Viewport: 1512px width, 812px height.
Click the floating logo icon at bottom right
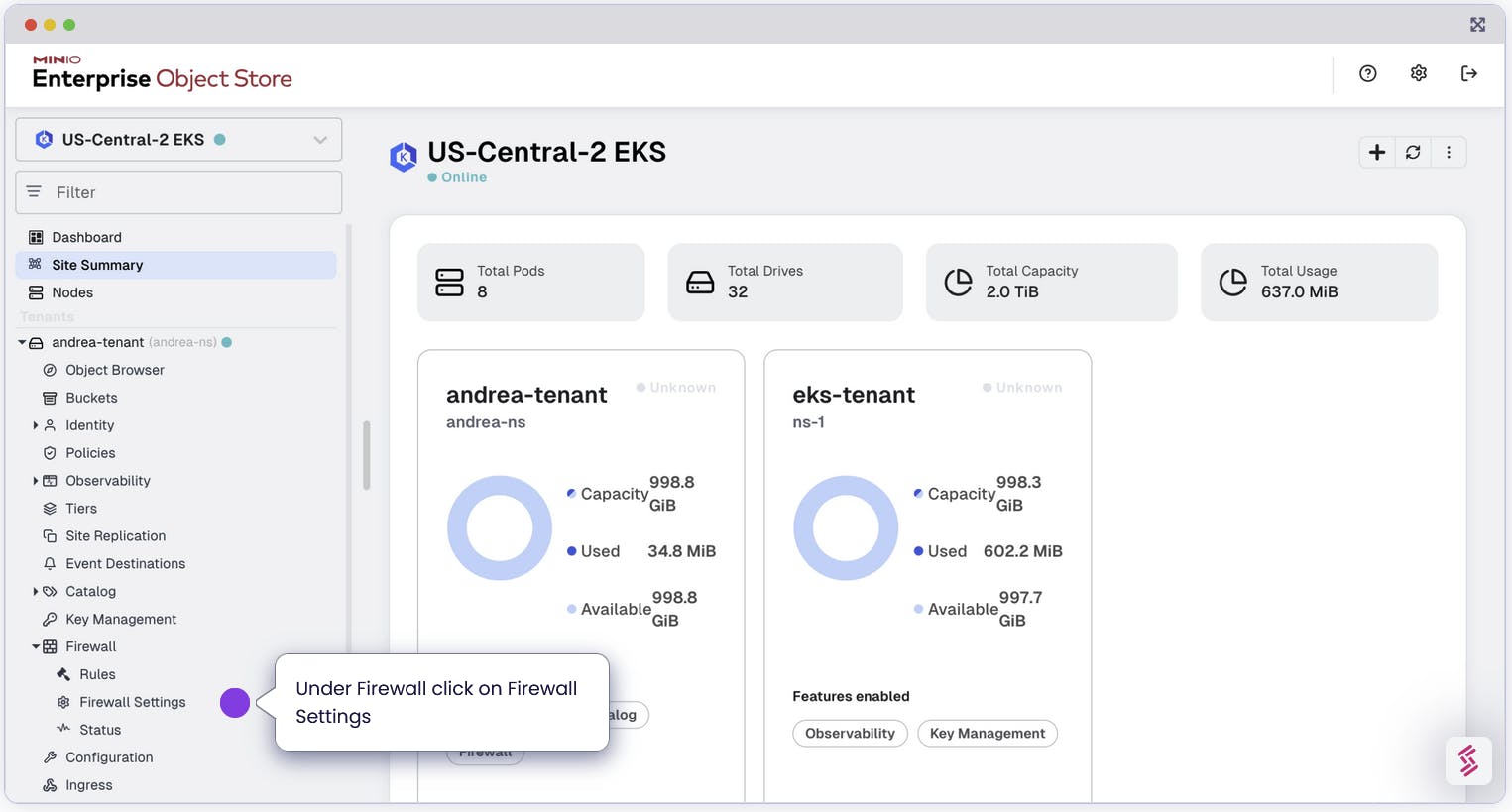pyautogui.click(x=1467, y=760)
